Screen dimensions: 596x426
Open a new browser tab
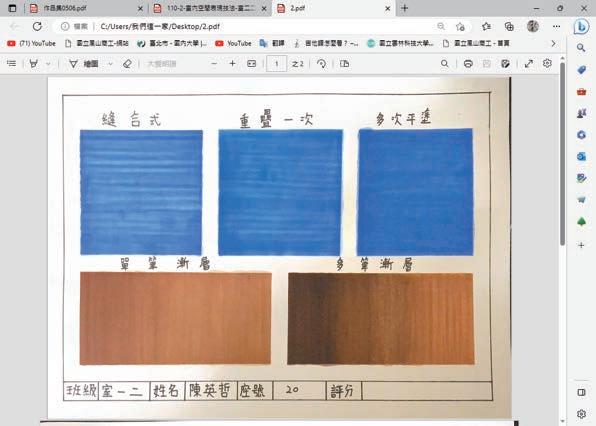tap(404, 8)
